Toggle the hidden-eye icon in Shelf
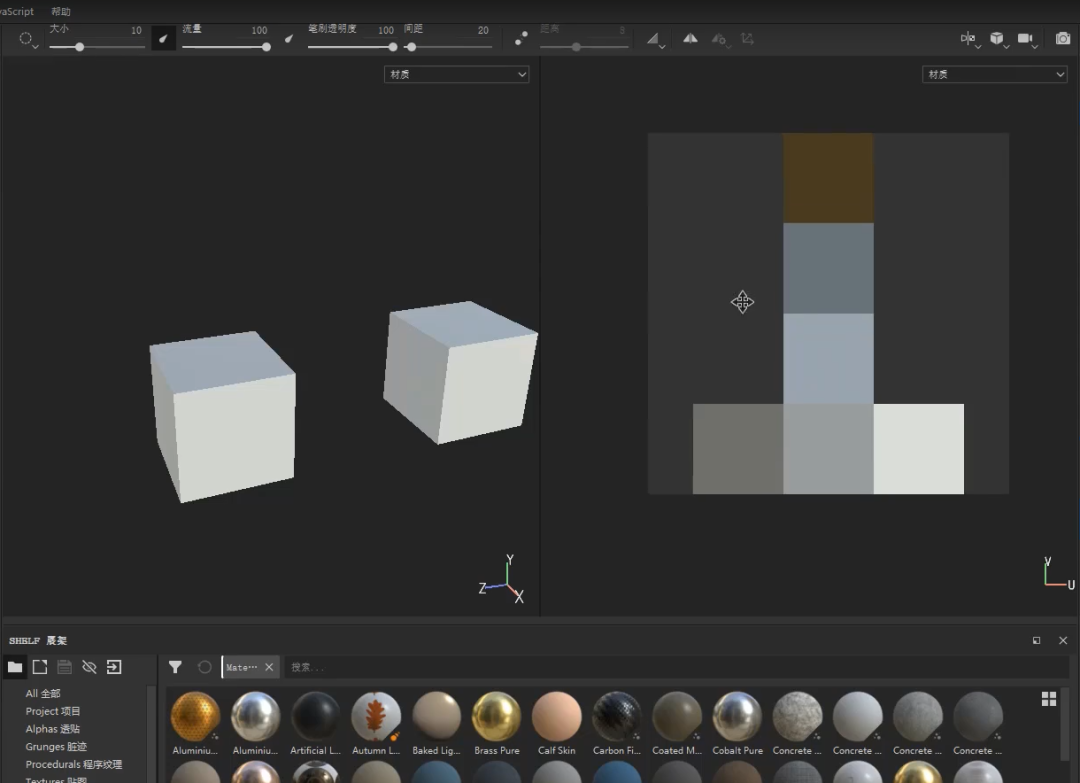The image size is (1080, 783). click(x=89, y=667)
